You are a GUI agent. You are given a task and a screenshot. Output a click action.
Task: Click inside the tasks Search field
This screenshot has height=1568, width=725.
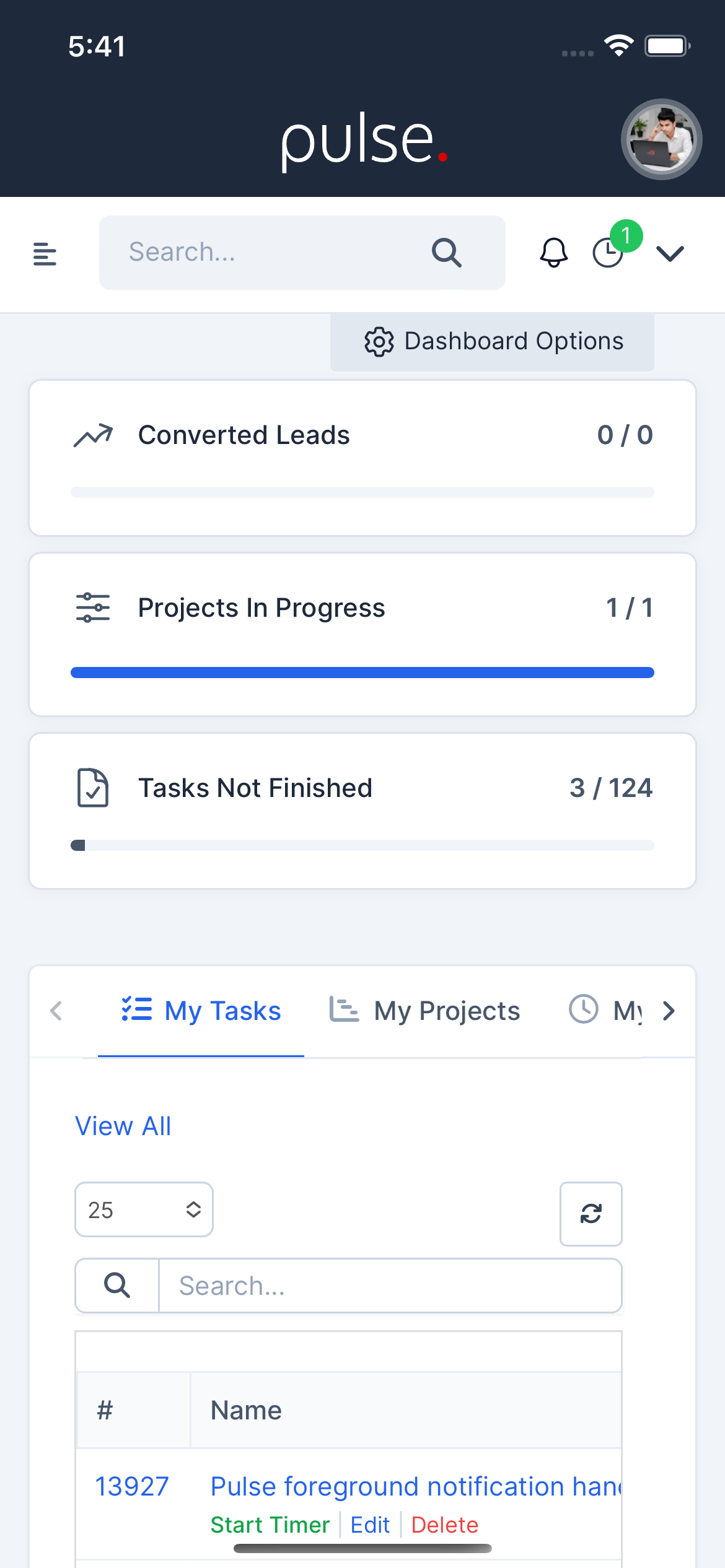pos(390,1285)
